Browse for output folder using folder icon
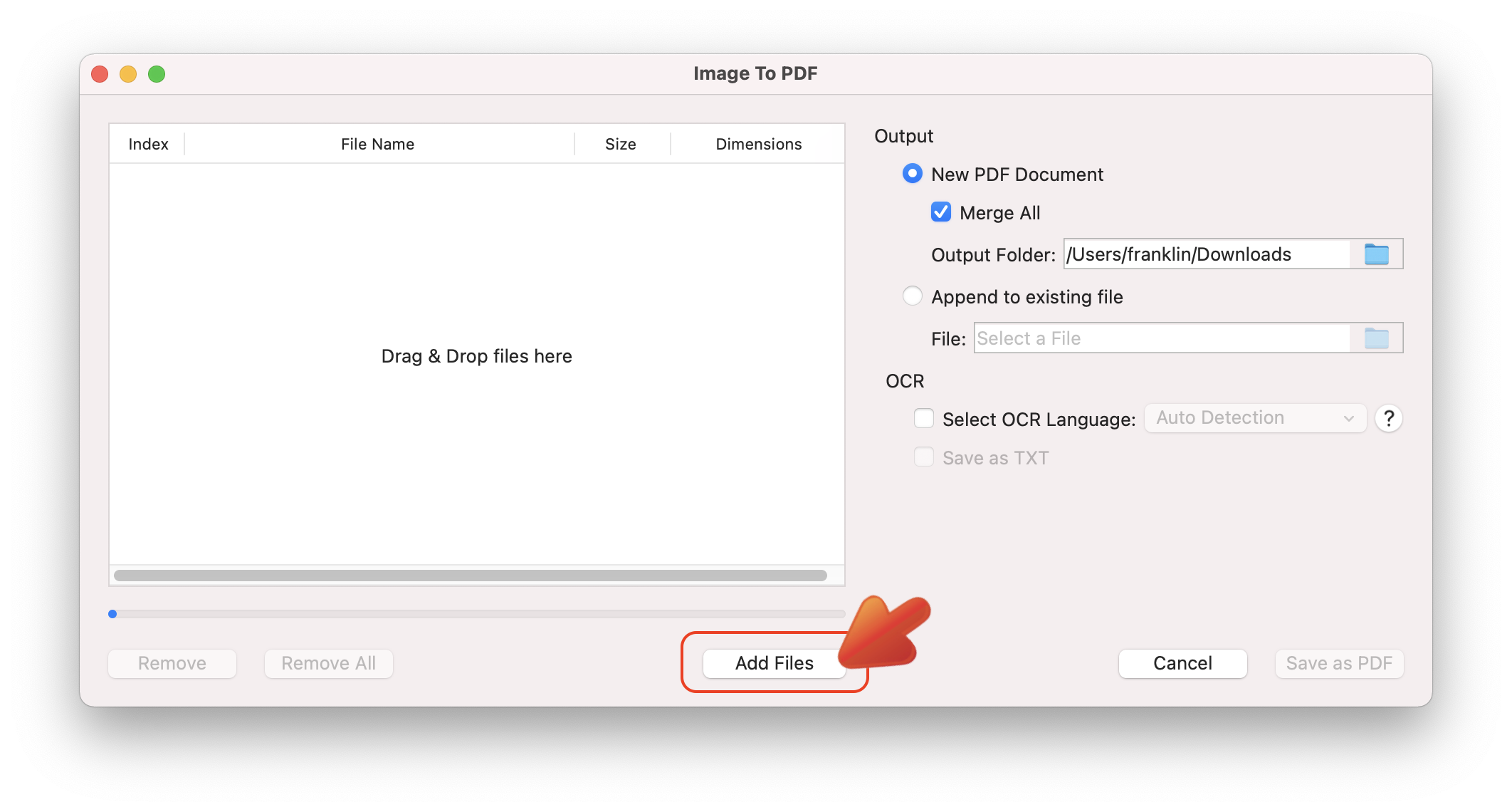The height and width of the screenshot is (812, 1512). coord(1376,254)
